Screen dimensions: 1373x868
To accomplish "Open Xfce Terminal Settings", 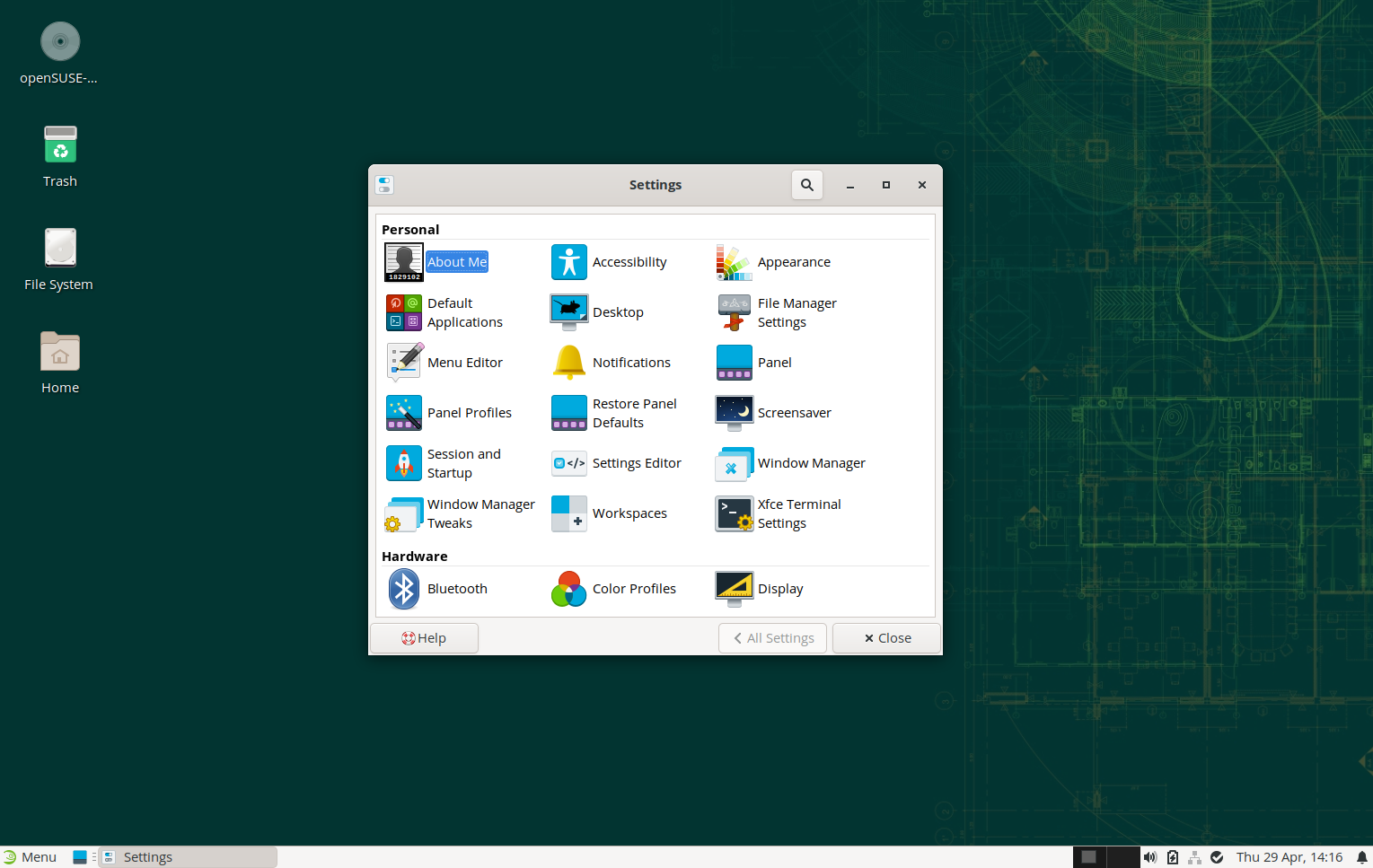I will [734, 513].
